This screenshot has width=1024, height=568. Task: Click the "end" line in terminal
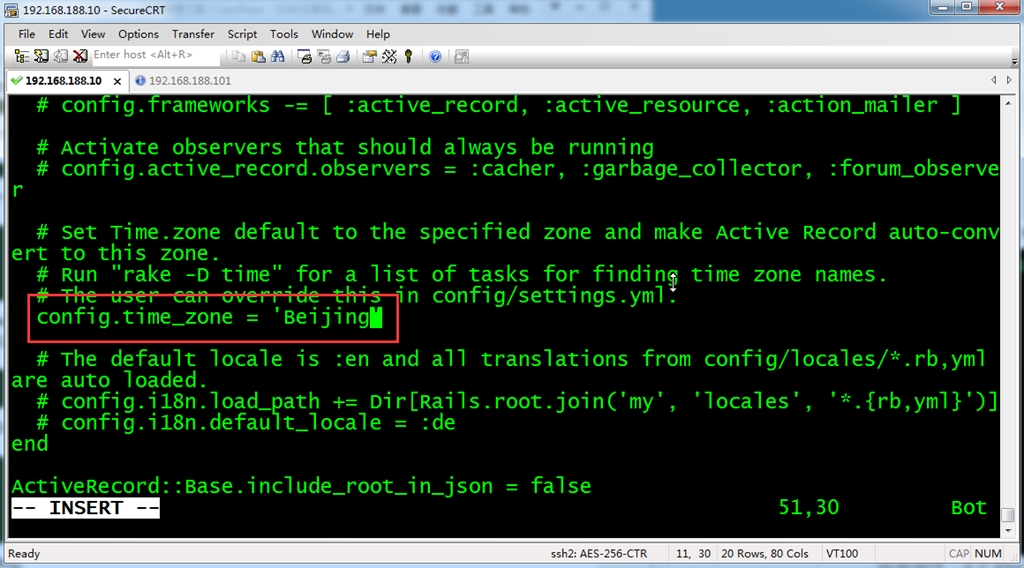click(x=29, y=444)
